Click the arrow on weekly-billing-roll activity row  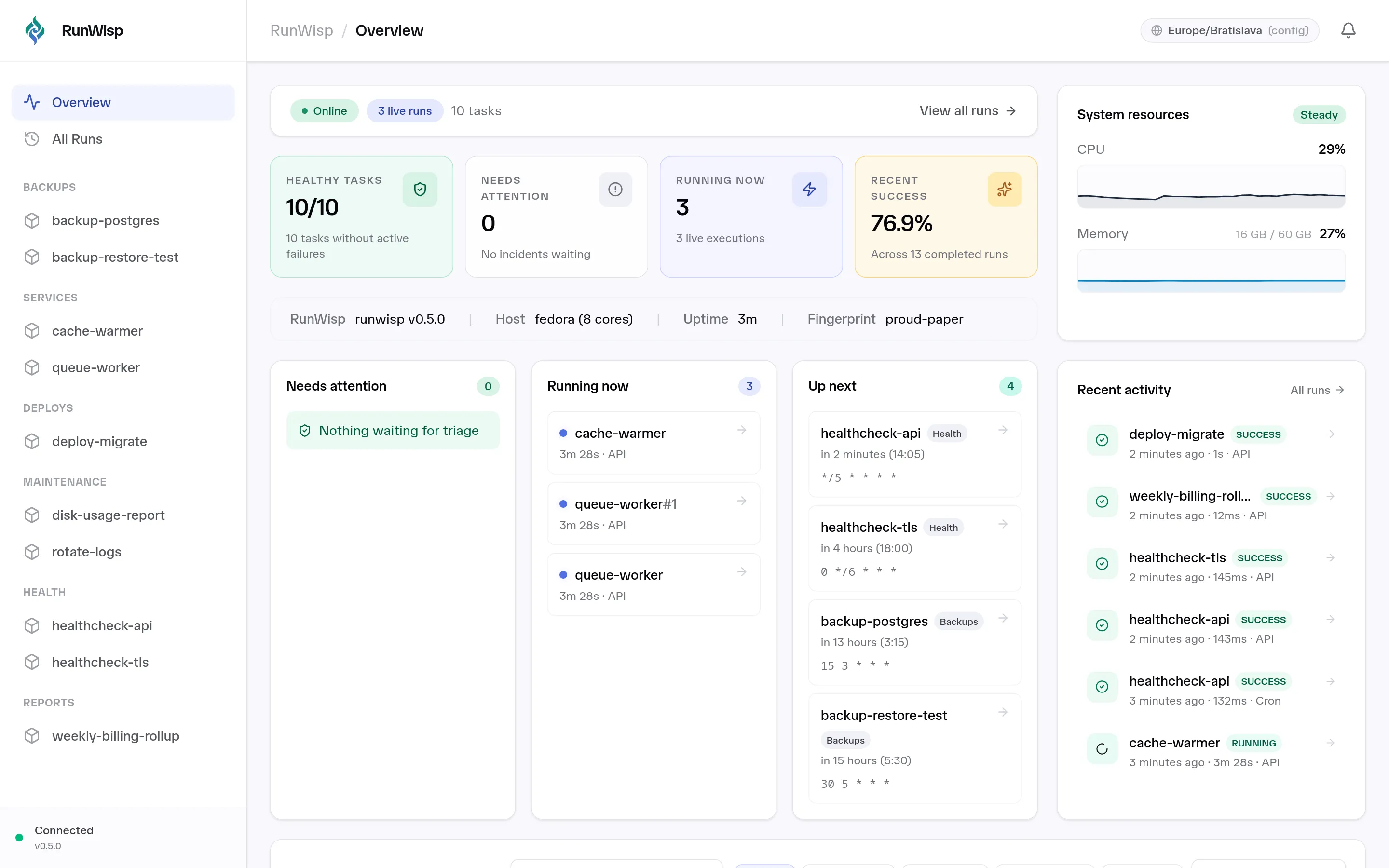(1331, 496)
